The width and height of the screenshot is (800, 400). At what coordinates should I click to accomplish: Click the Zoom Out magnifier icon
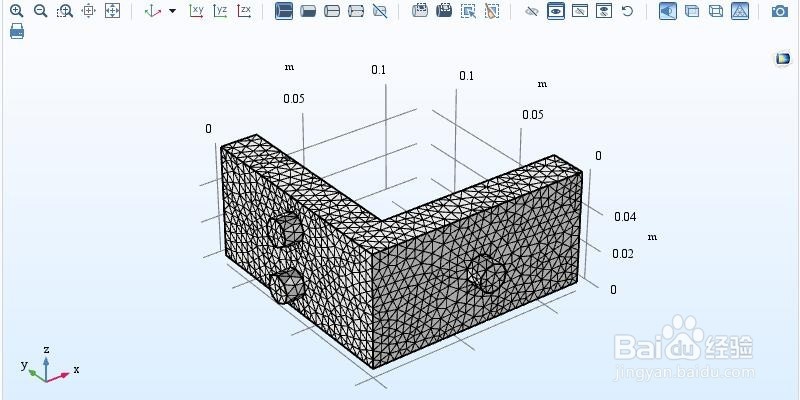(x=40, y=11)
